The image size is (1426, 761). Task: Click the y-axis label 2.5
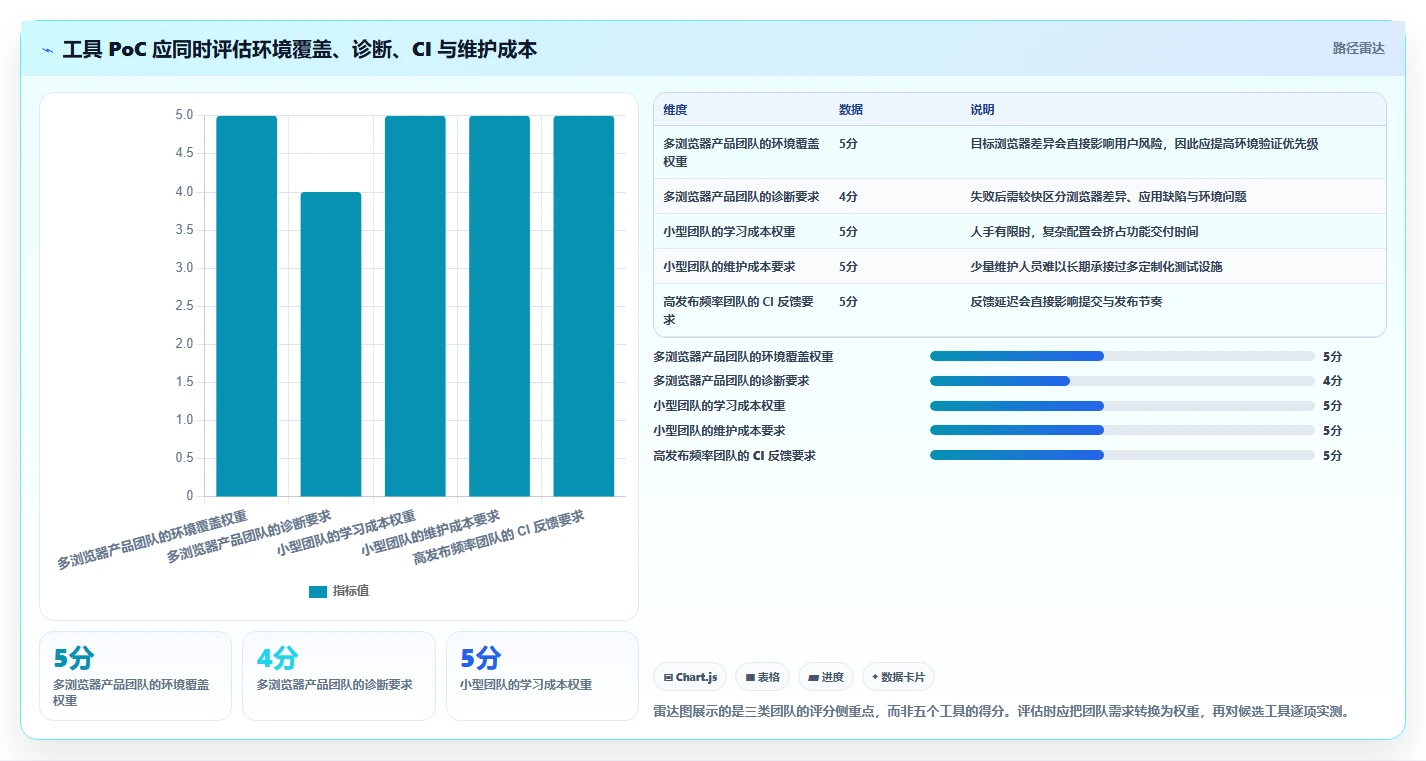[x=184, y=306]
